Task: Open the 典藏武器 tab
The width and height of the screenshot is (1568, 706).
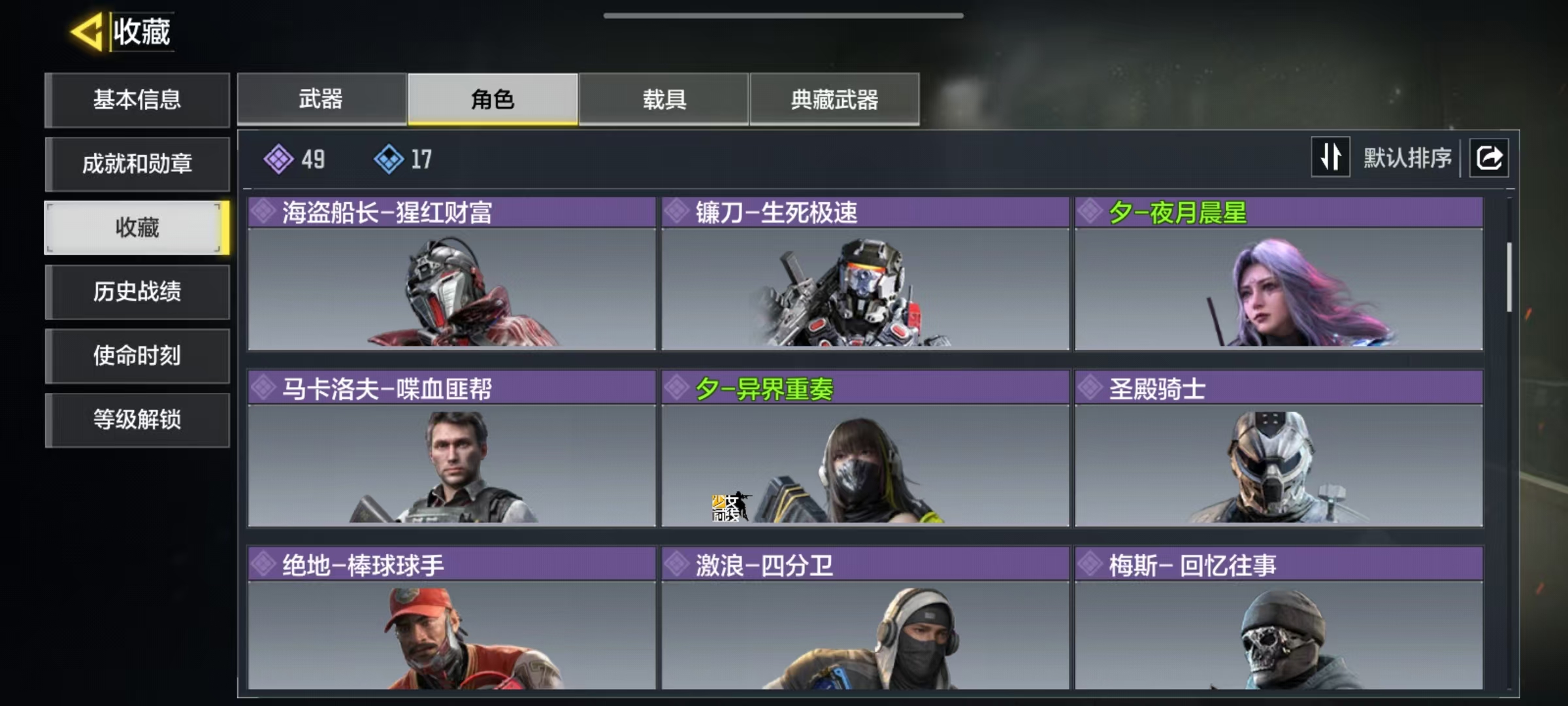Action: (x=834, y=99)
